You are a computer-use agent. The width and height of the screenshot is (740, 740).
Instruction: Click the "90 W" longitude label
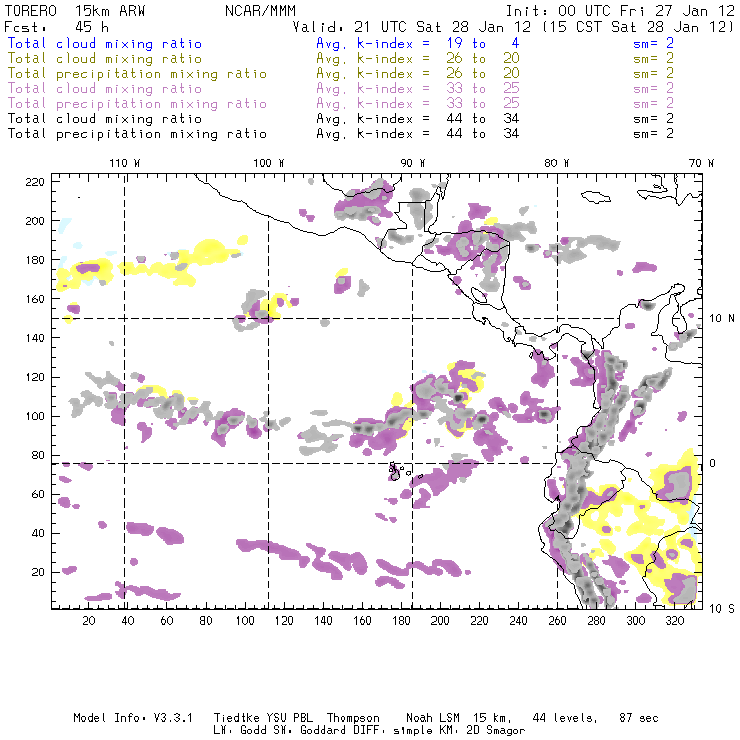(x=413, y=163)
